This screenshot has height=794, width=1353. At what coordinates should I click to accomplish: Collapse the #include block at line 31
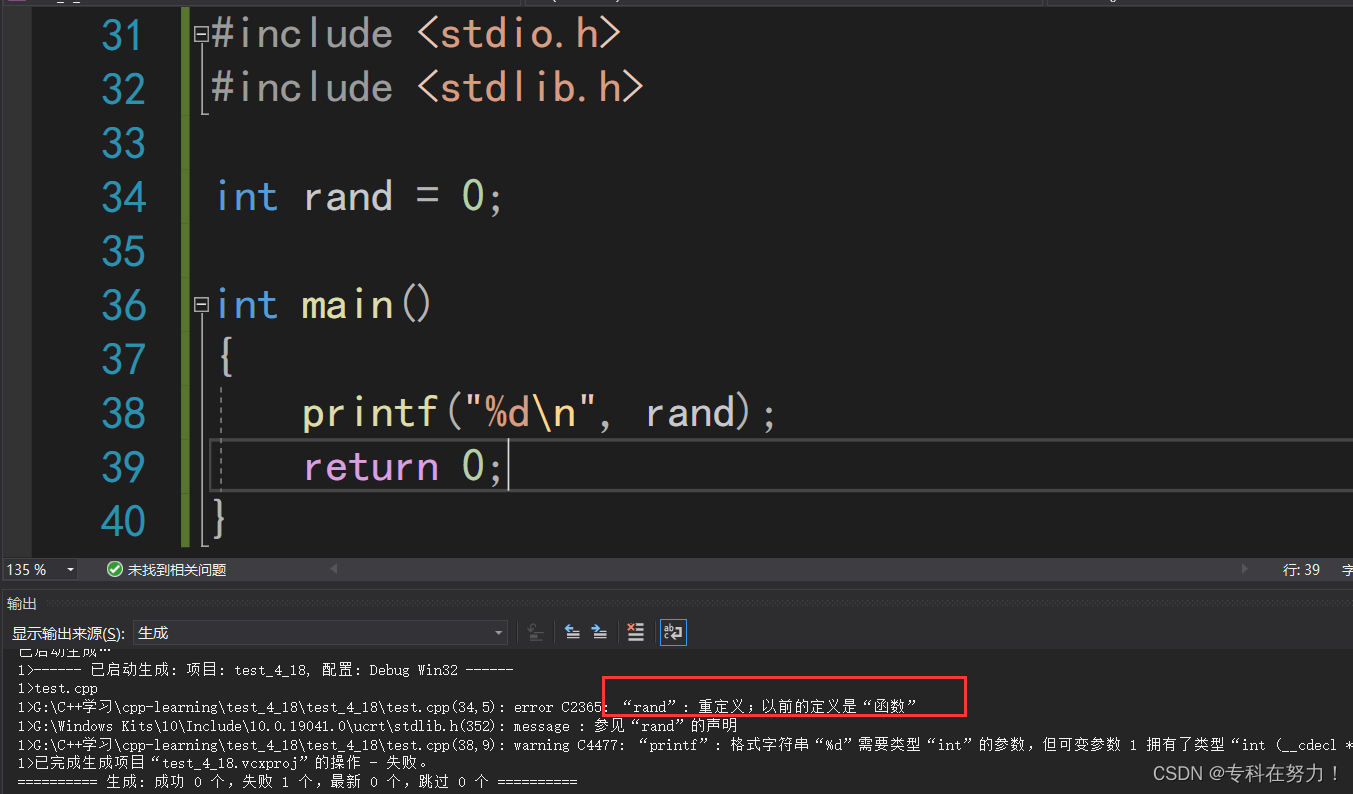(201, 35)
